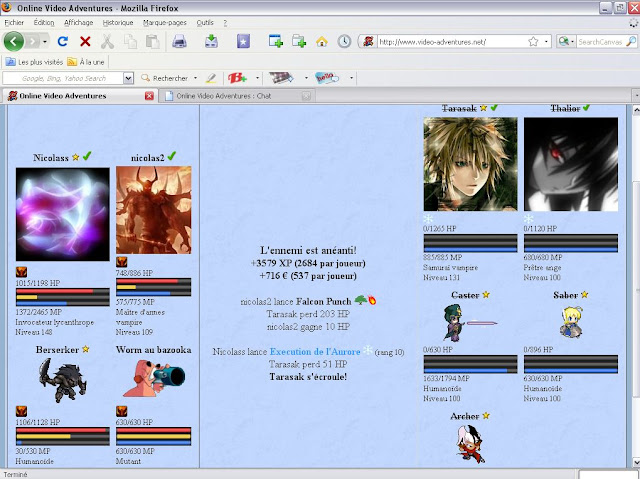Open the history dropdown next to Forward arrow
This screenshot has height=479, width=640.
pos(45,42)
